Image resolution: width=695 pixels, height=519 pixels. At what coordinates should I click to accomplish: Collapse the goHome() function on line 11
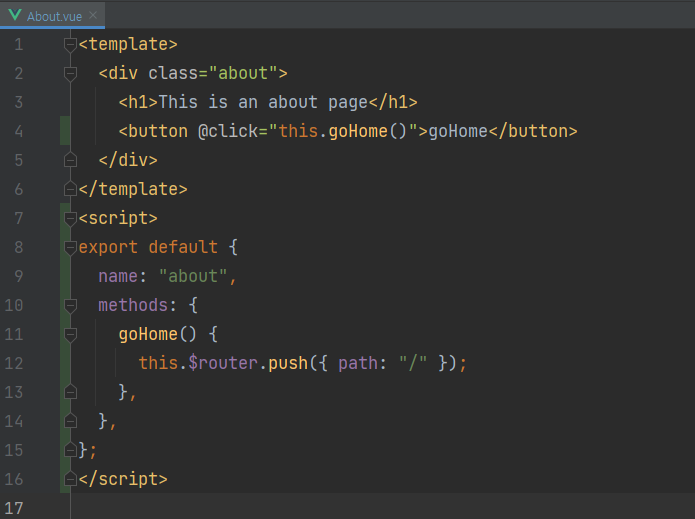(x=70, y=334)
